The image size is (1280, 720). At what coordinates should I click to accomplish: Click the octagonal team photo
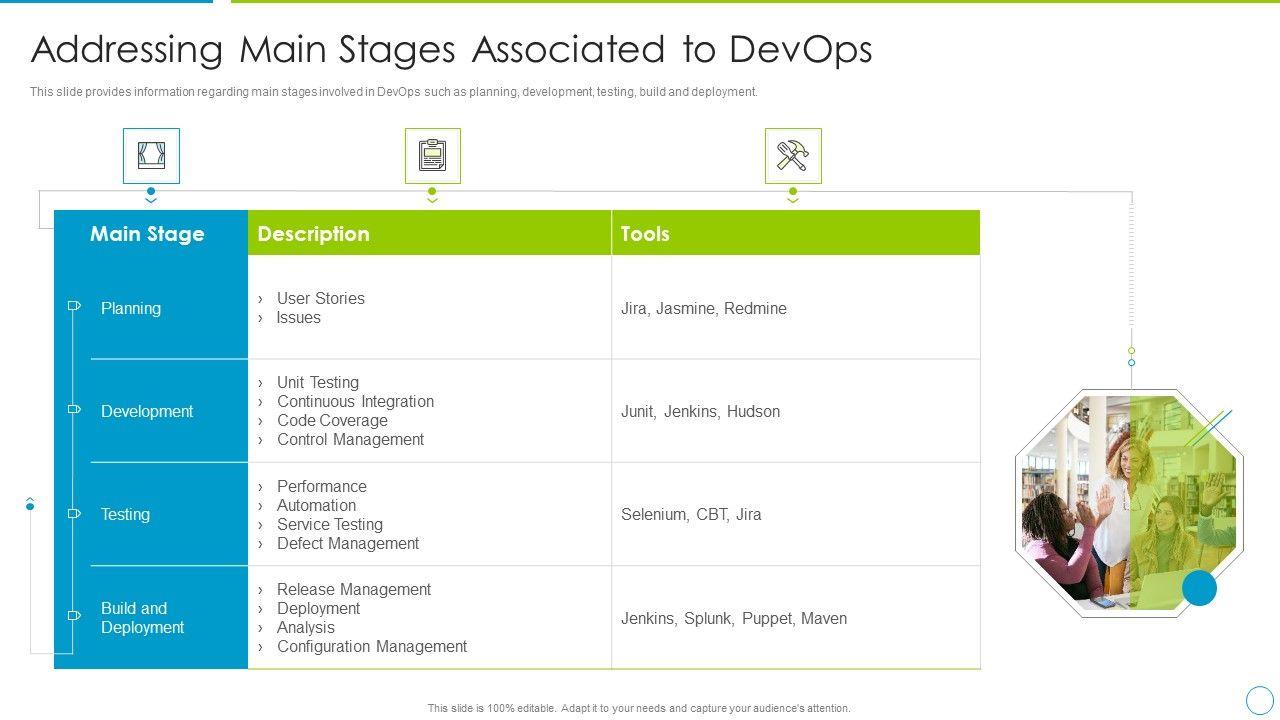click(1128, 502)
